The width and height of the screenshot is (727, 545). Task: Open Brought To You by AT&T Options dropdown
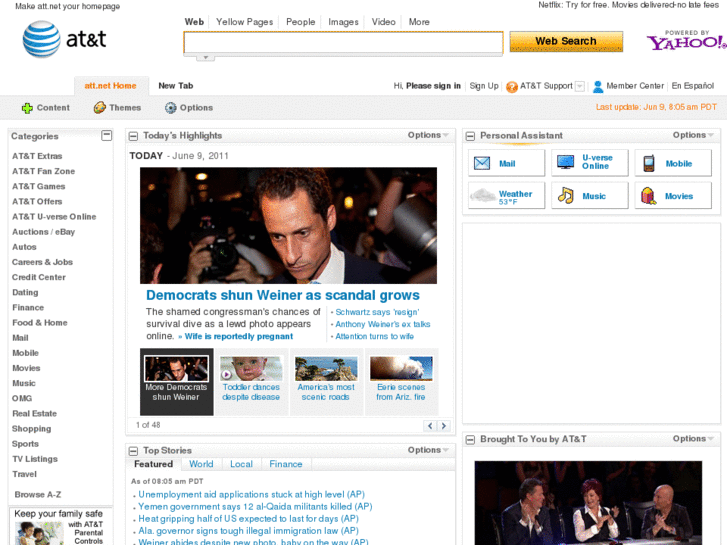click(693, 438)
